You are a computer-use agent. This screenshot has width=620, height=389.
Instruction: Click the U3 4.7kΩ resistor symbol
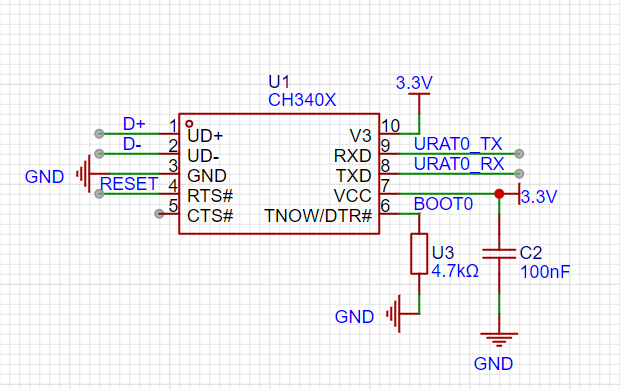pyautogui.click(x=419, y=253)
